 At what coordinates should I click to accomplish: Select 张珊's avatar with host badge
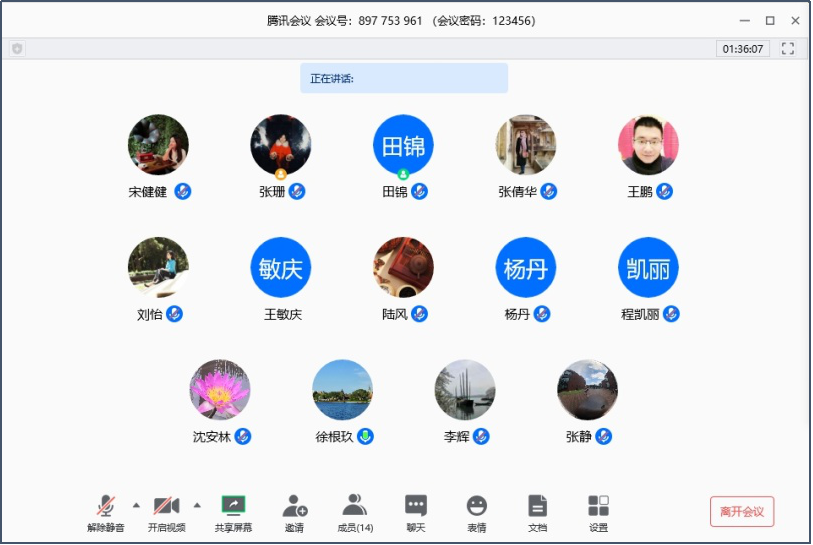click(281, 145)
